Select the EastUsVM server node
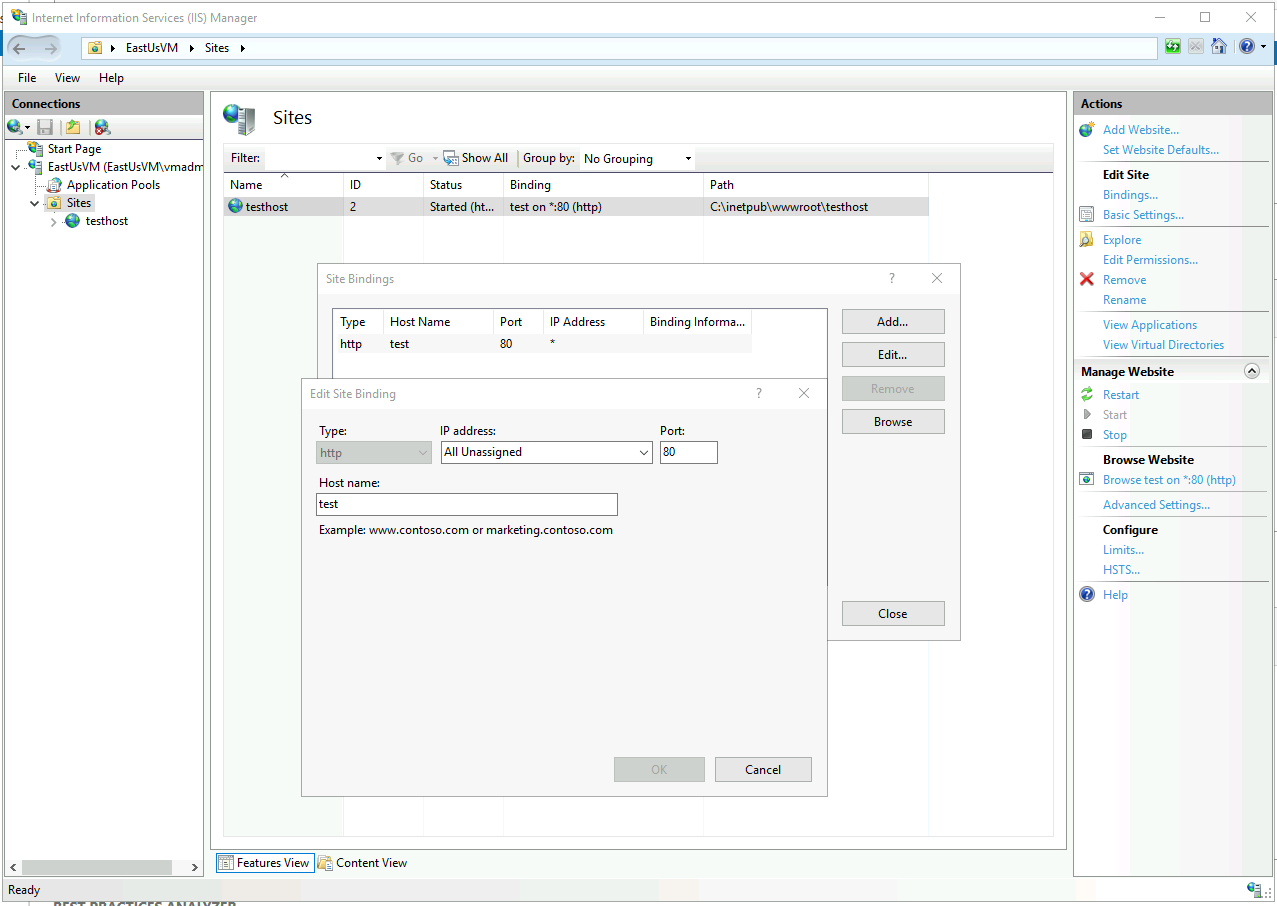This screenshot has width=1277, height=906. click(x=125, y=167)
